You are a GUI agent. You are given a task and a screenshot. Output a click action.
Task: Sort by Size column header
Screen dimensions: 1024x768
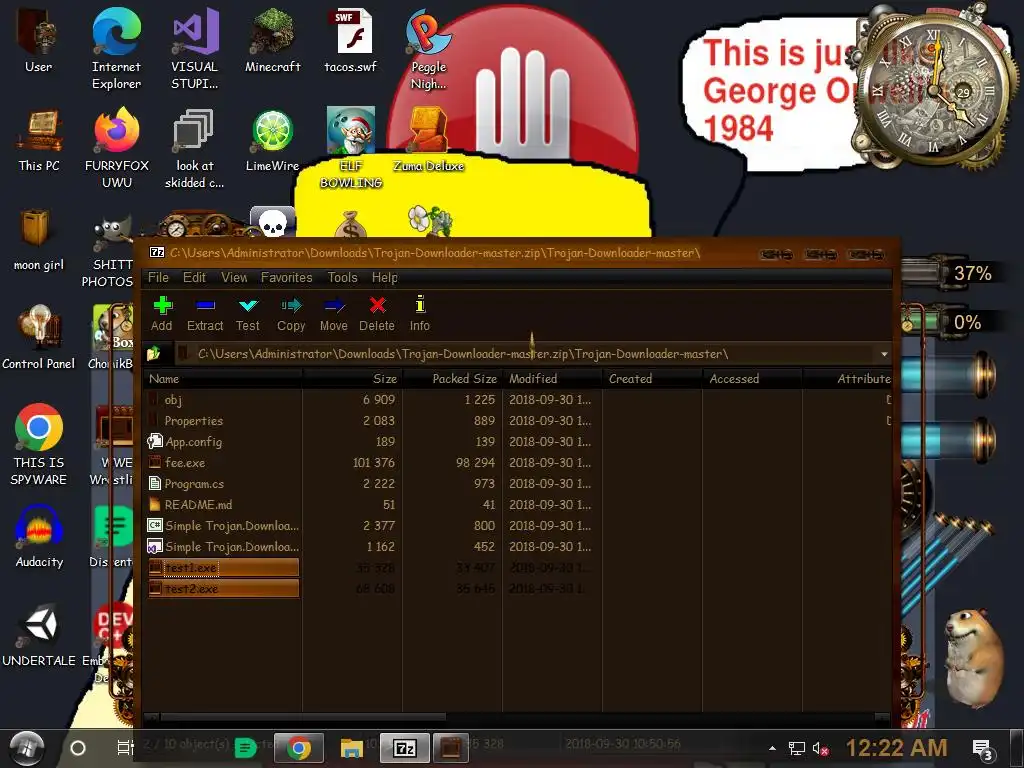(x=353, y=379)
